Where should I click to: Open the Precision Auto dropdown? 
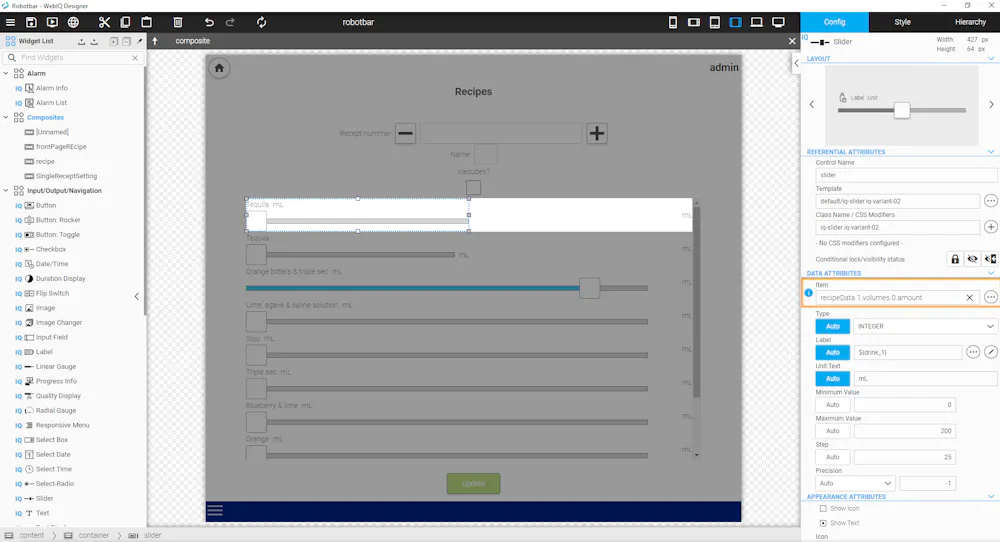pos(855,483)
